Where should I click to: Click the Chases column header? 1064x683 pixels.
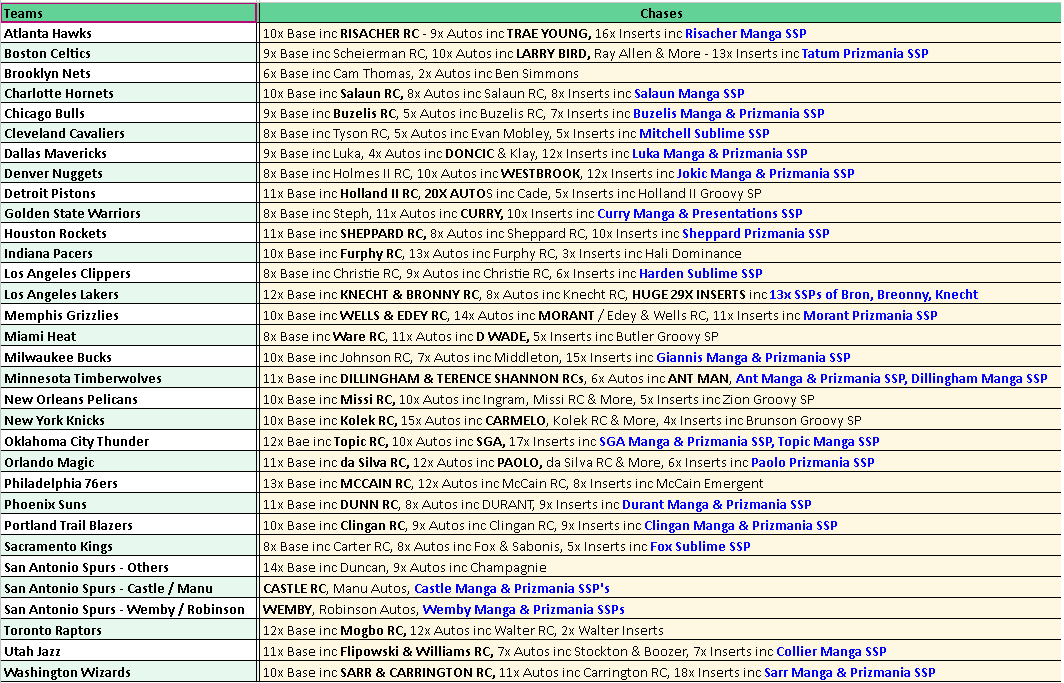pyautogui.click(x=660, y=13)
